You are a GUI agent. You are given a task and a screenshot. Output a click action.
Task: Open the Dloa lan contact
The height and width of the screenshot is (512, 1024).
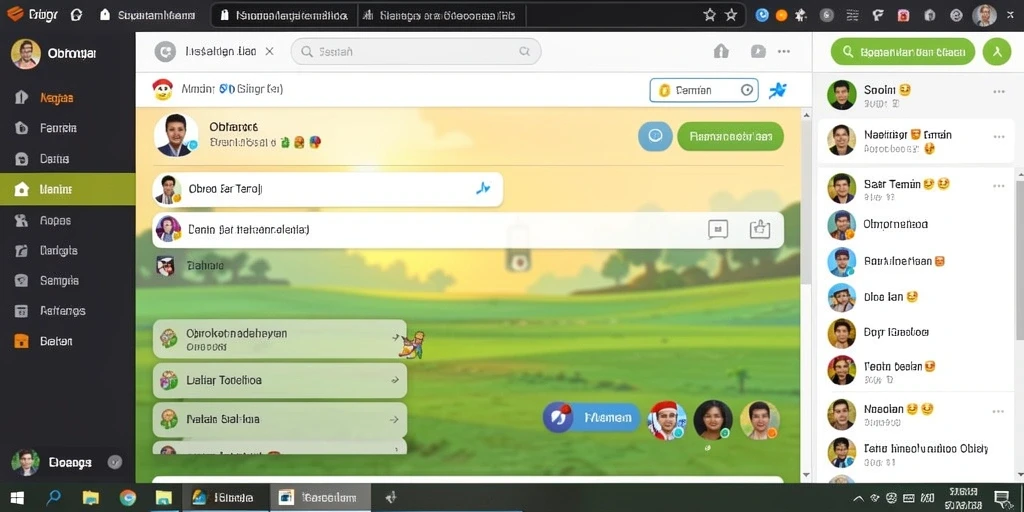914,297
